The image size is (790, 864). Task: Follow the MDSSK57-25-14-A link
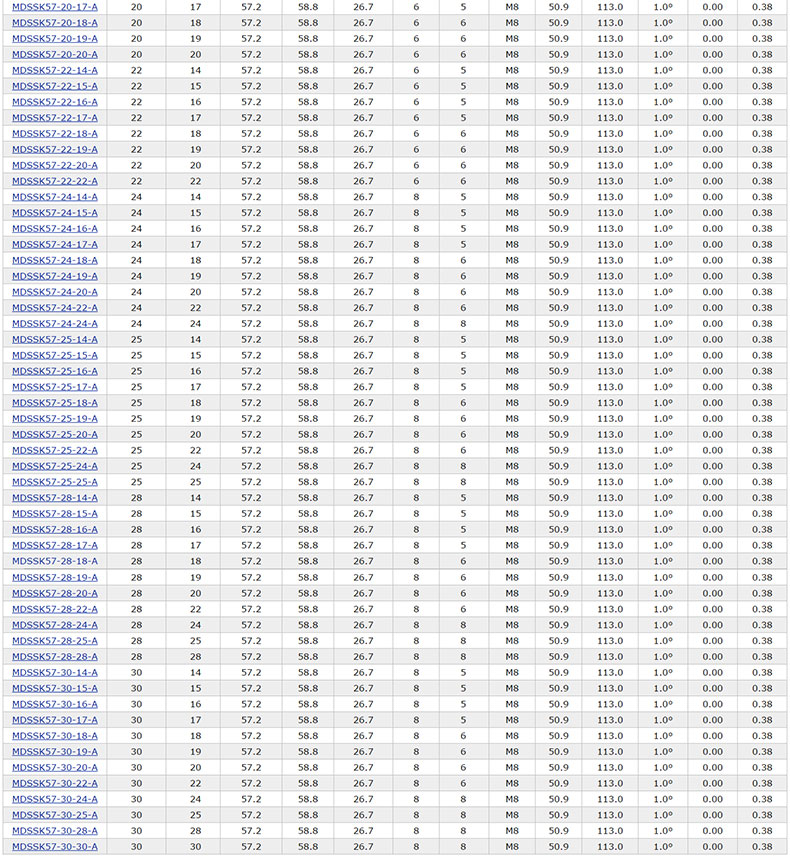55,340
